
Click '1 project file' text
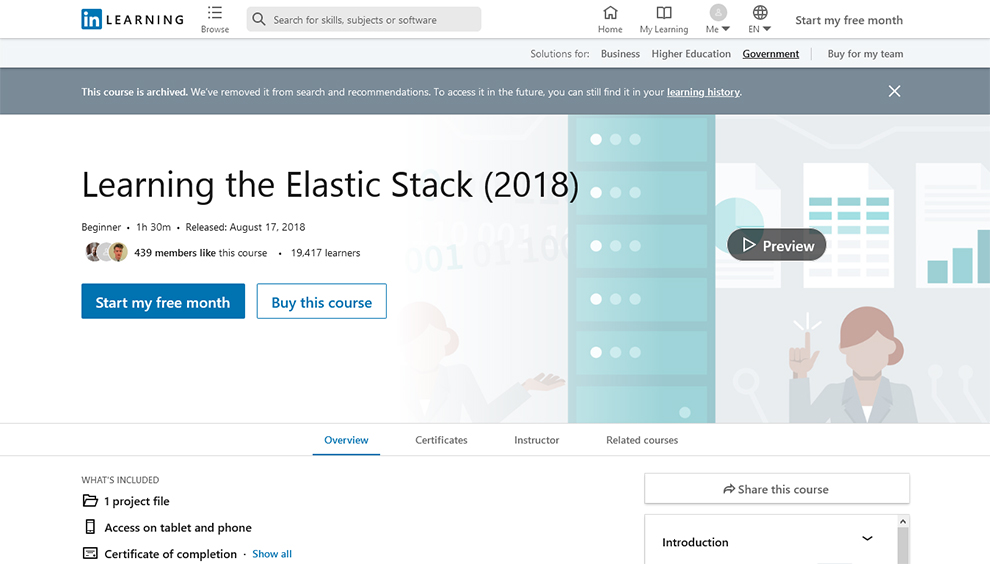coord(137,501)
